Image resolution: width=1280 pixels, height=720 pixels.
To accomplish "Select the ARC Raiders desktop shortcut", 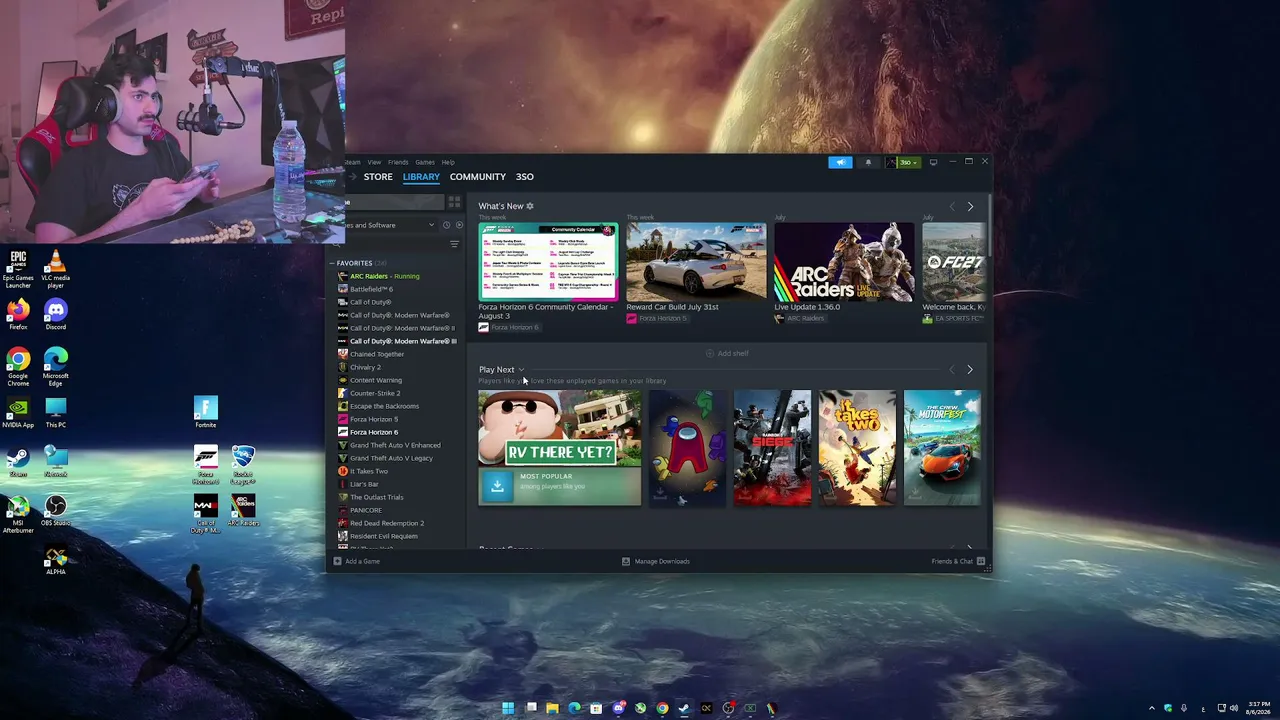I will (x=243, y=511).
